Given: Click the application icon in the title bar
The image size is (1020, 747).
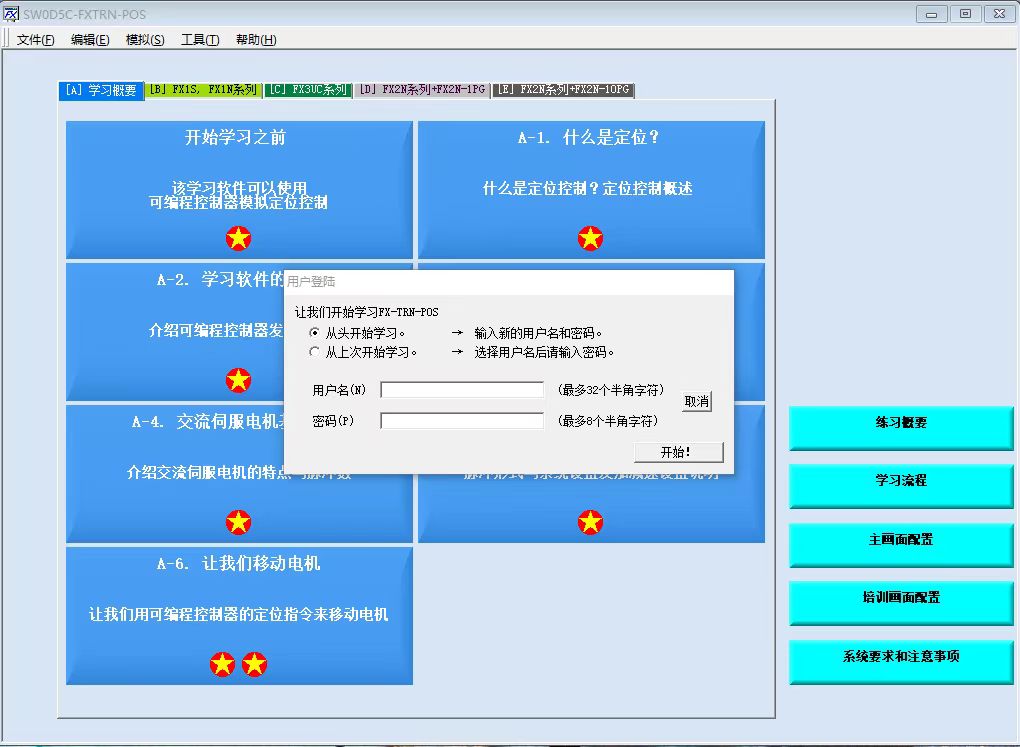Looking at the screenshot, I should [x=11, y=15].
